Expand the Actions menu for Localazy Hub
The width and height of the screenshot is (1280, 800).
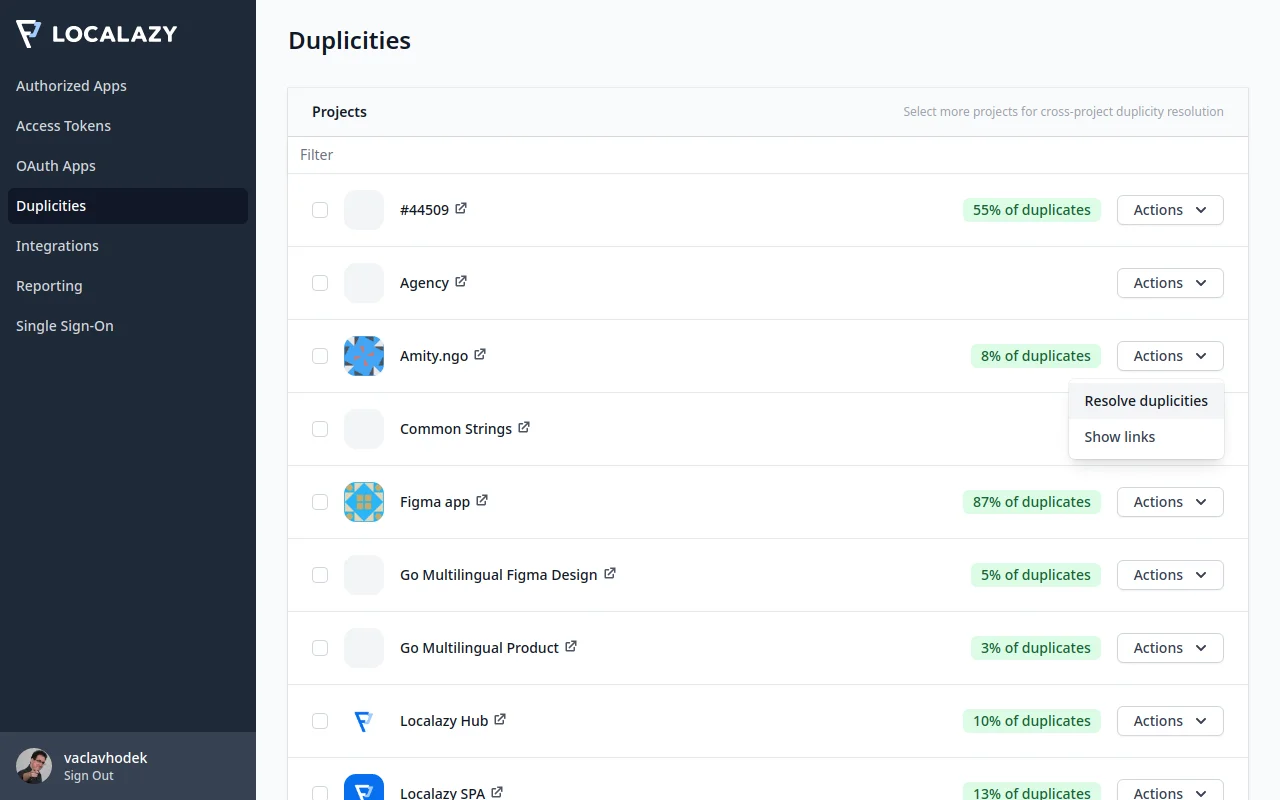1170,721
